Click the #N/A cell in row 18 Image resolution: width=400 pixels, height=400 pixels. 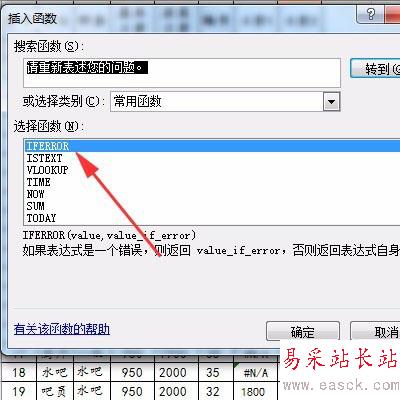pos(256,372)
